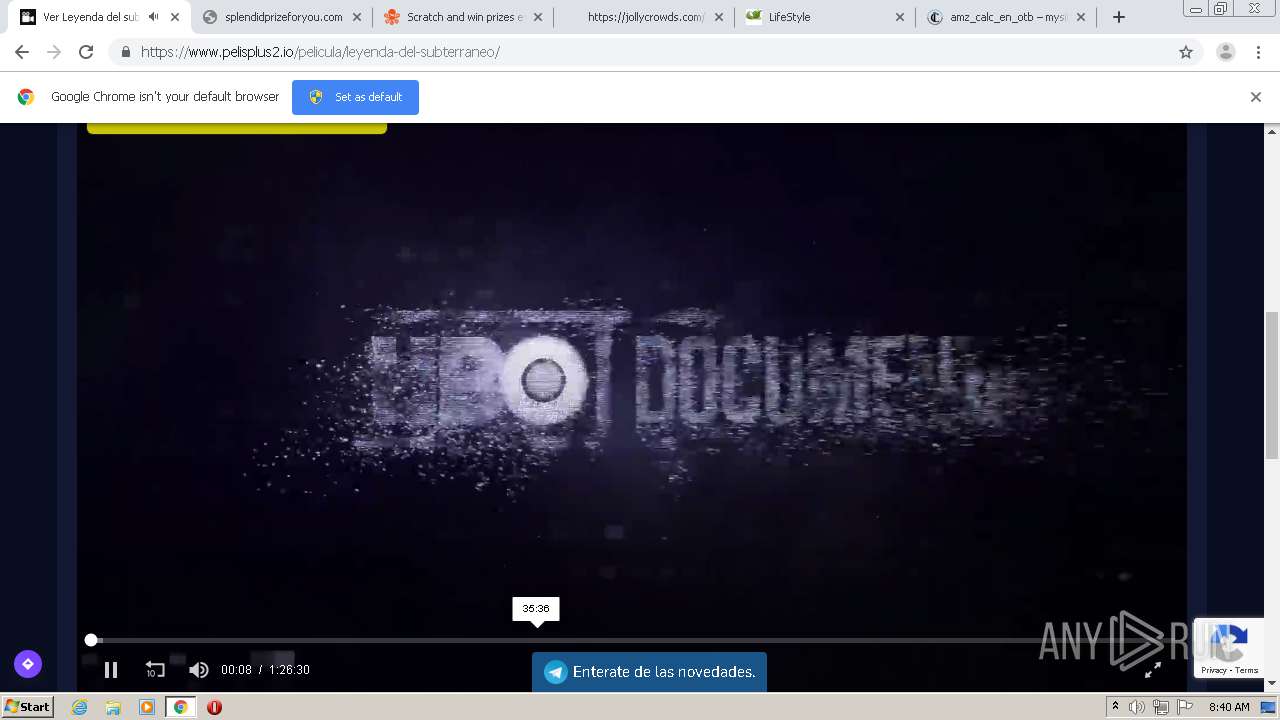This screenshot has width=1280, height=720.
Task: Switch to amz_calc_en_otb tab
Action: tap(1007, 17)
